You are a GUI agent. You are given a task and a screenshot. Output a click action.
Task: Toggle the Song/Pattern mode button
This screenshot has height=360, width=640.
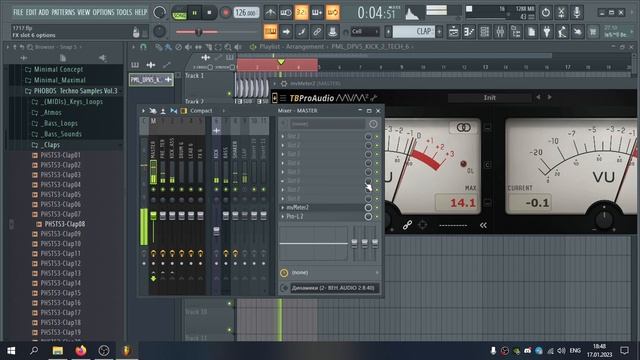click(x=179, y=13)
